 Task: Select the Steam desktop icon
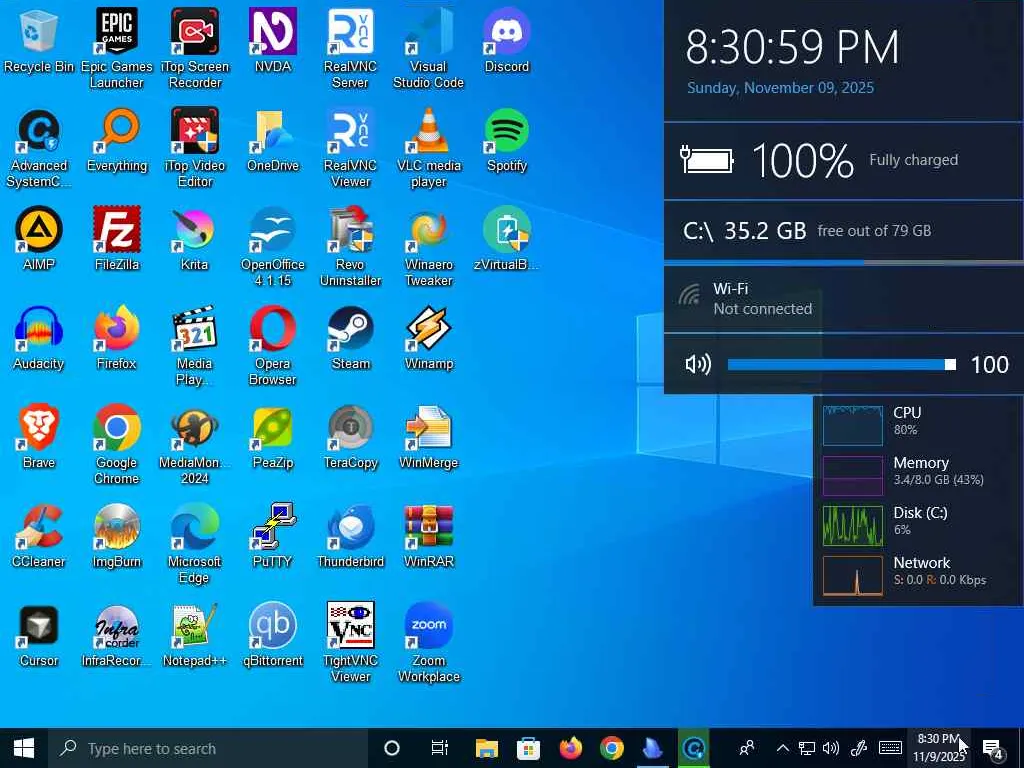(351, 338)
